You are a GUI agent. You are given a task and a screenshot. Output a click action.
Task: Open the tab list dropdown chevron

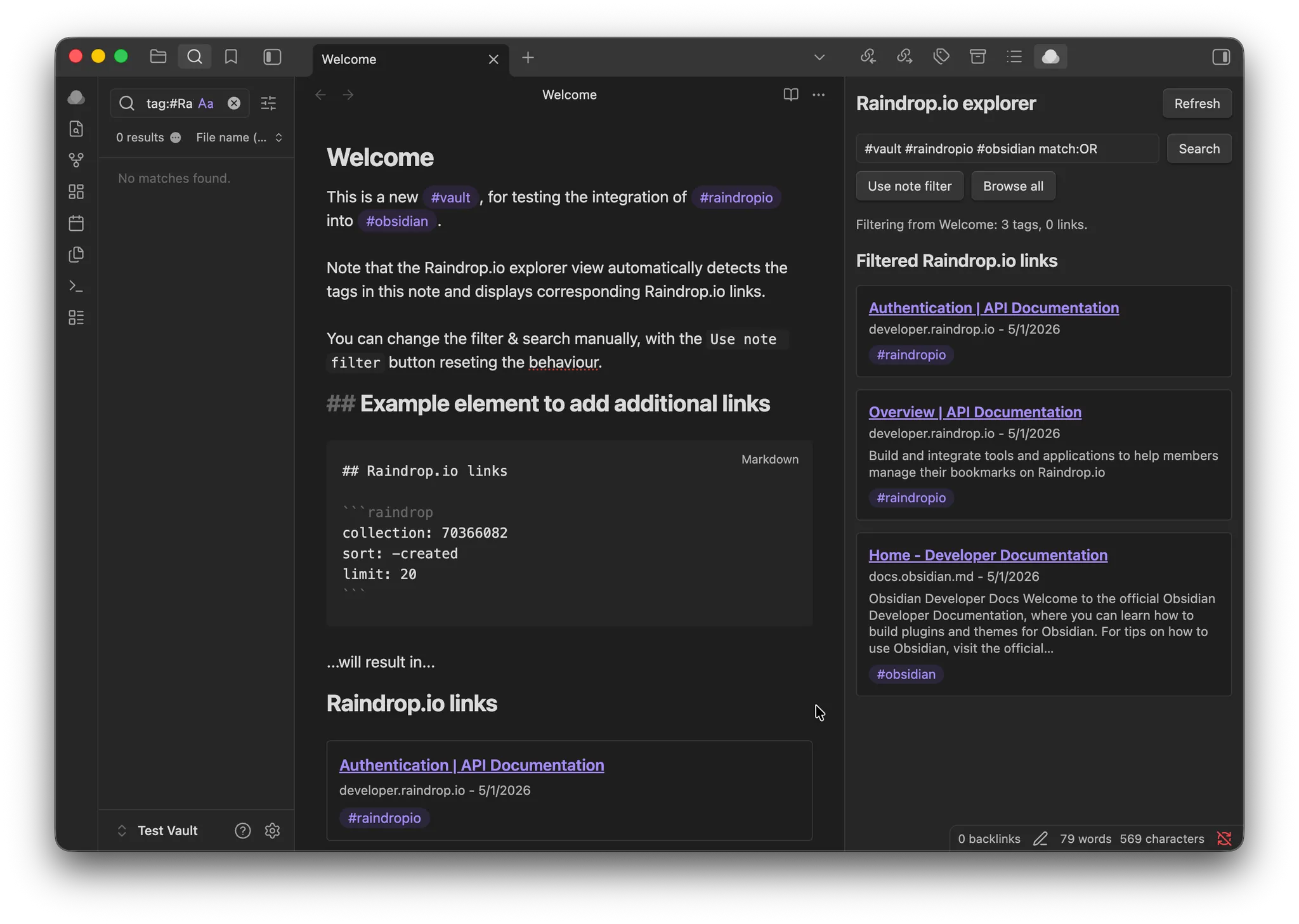tap(819, 58)
